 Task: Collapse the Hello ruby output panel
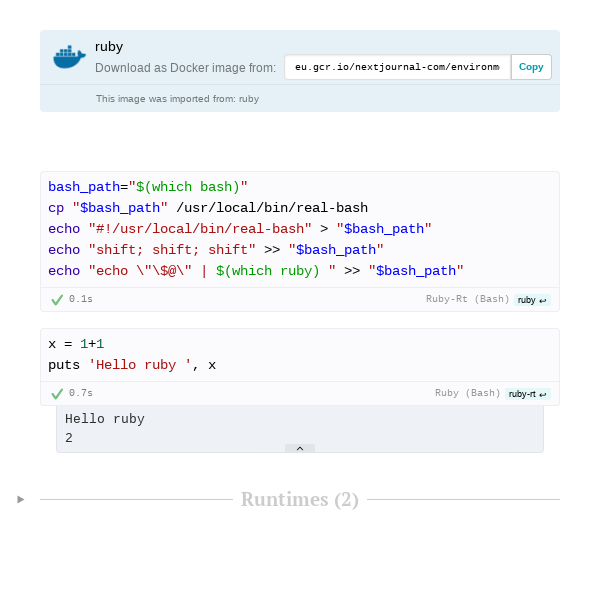point(300,448)
